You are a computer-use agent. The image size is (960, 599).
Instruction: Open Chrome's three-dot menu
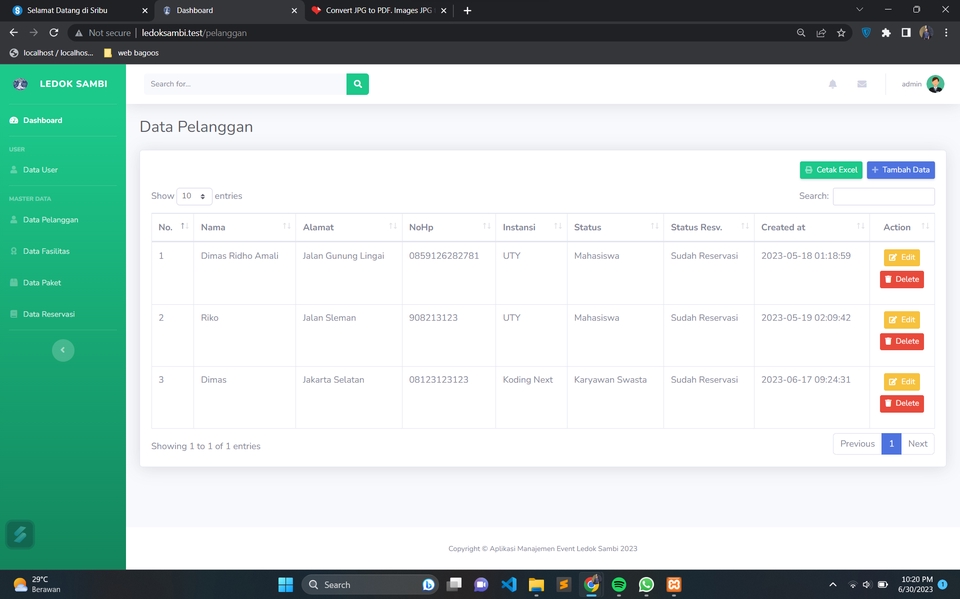[946, 32]
